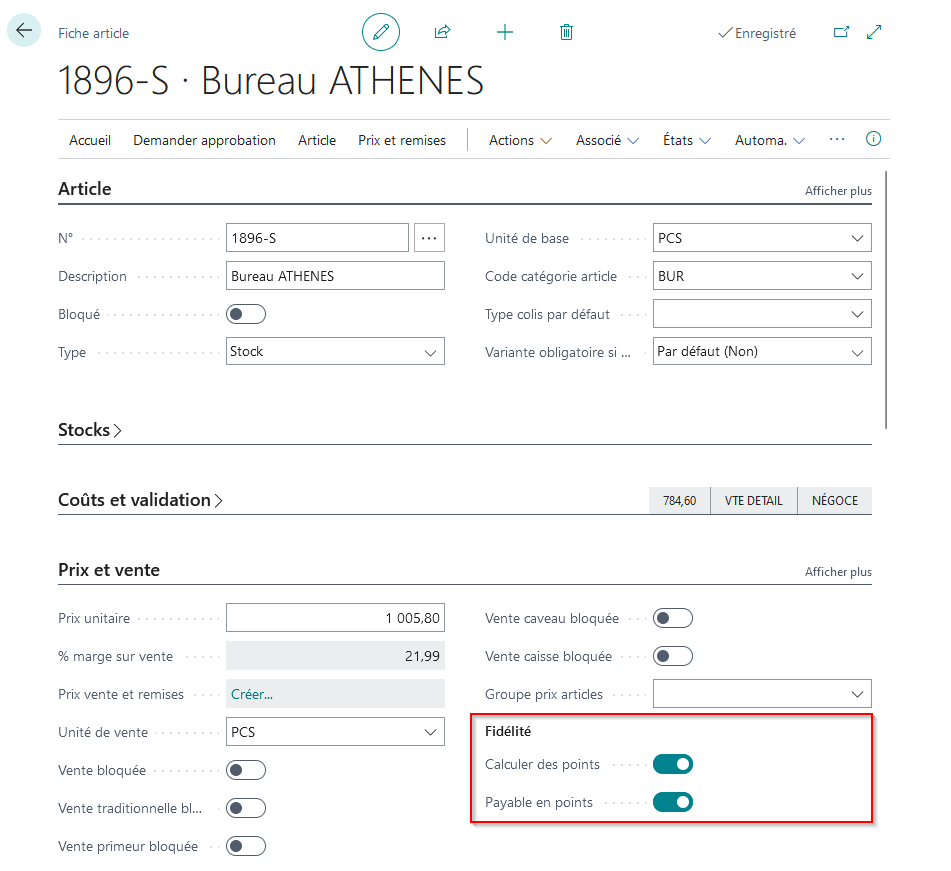Click the VTE DETAIL summary value

tap(754, 500)
